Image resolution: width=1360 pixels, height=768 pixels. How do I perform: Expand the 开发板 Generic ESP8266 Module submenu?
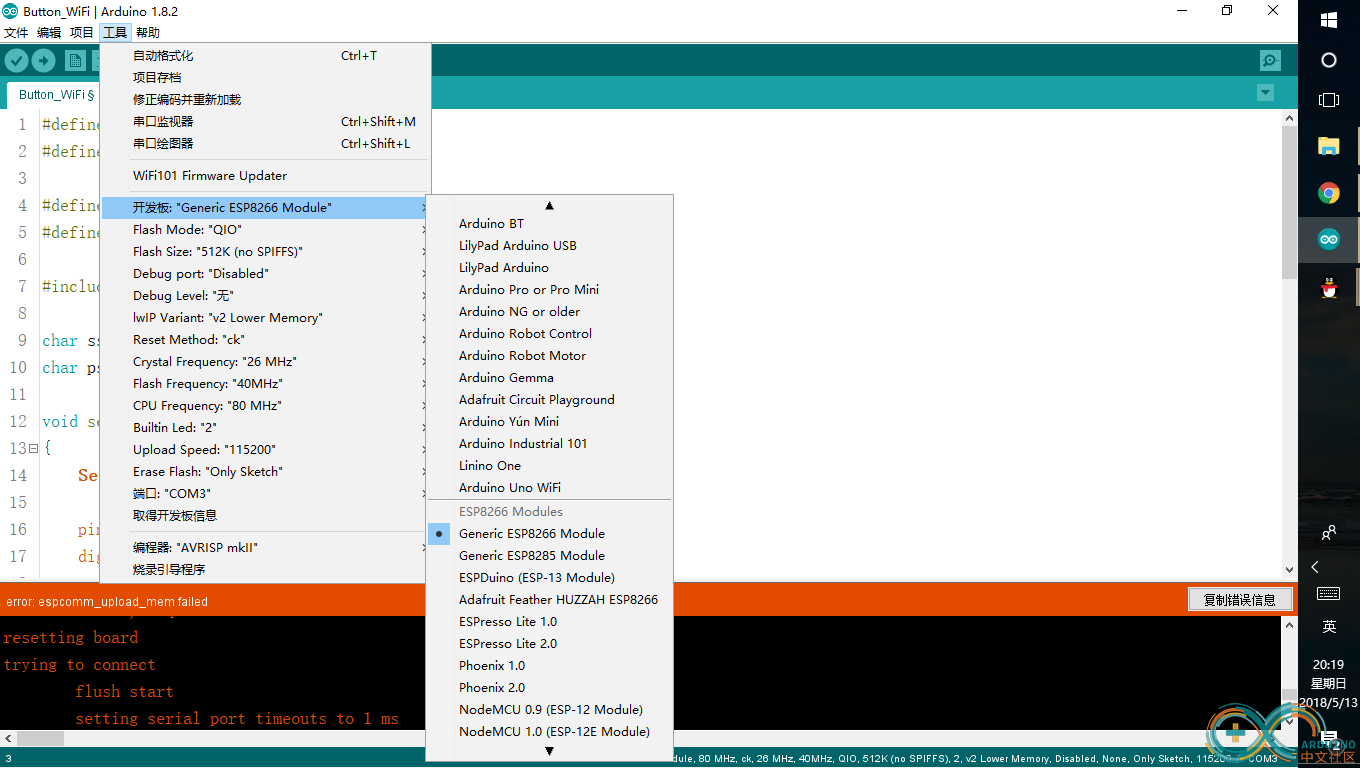(x=266, y=208)
